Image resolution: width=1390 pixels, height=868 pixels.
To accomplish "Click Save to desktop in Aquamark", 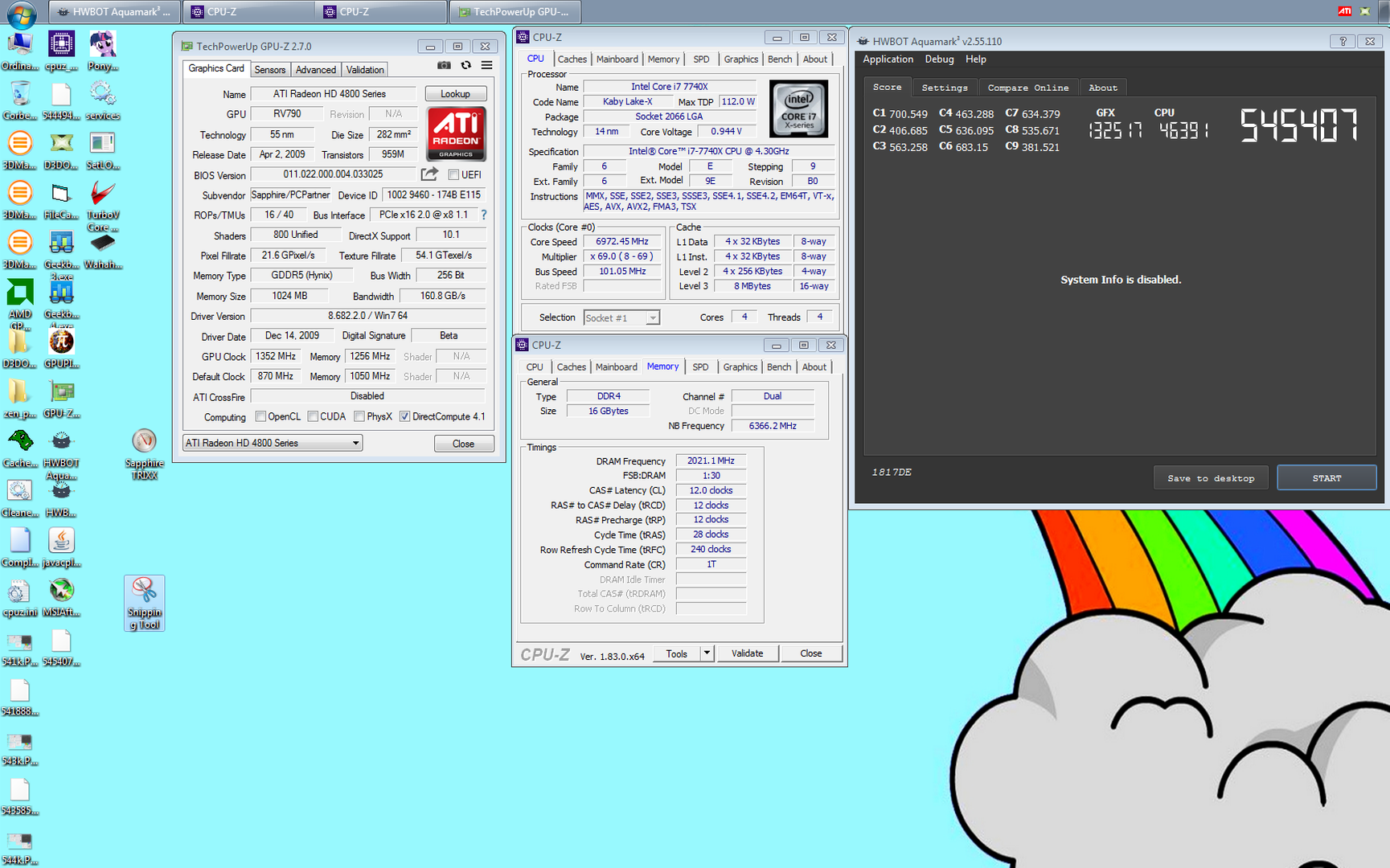I will 1211,478.
